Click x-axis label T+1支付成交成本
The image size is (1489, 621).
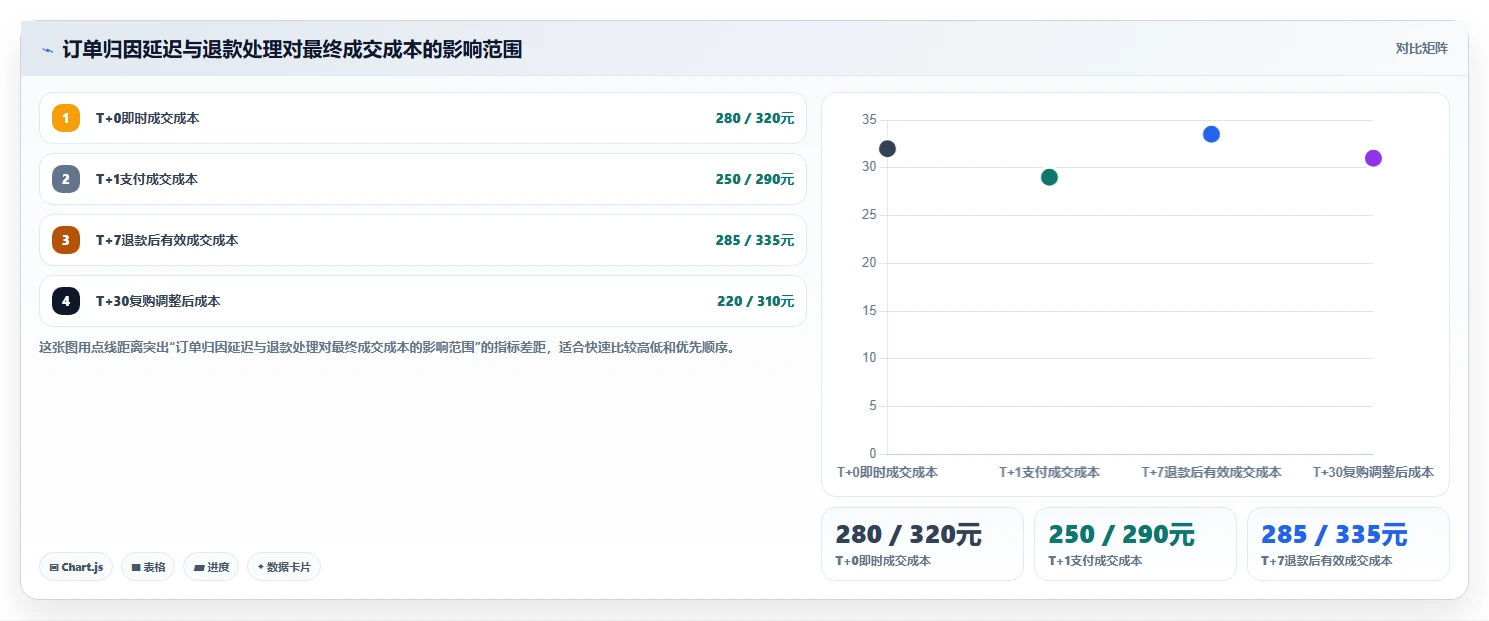tap(1049, 472)
